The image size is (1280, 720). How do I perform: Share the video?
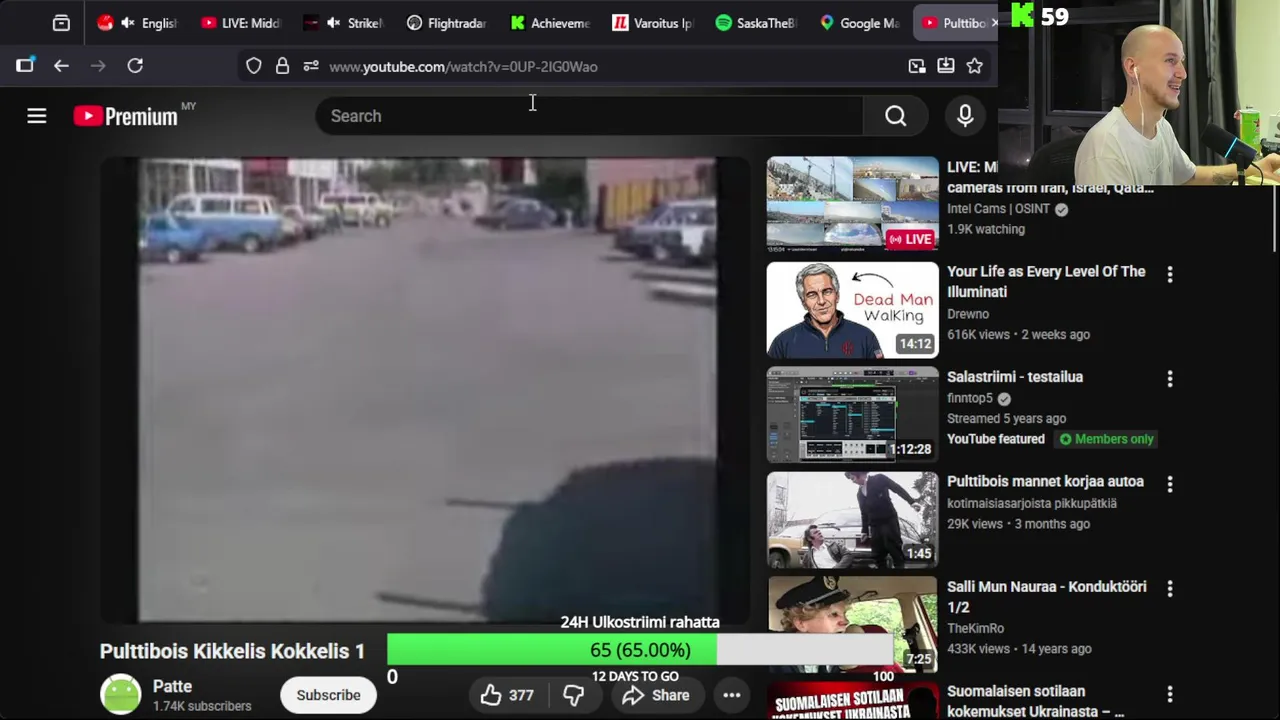[x=655, y=695]
